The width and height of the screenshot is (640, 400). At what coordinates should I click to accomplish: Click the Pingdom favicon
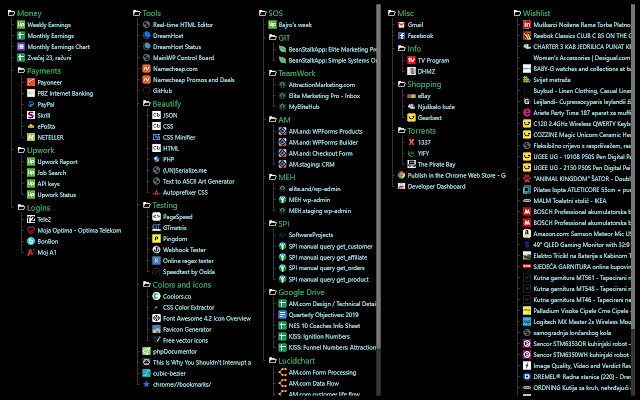tap(156, 239)
